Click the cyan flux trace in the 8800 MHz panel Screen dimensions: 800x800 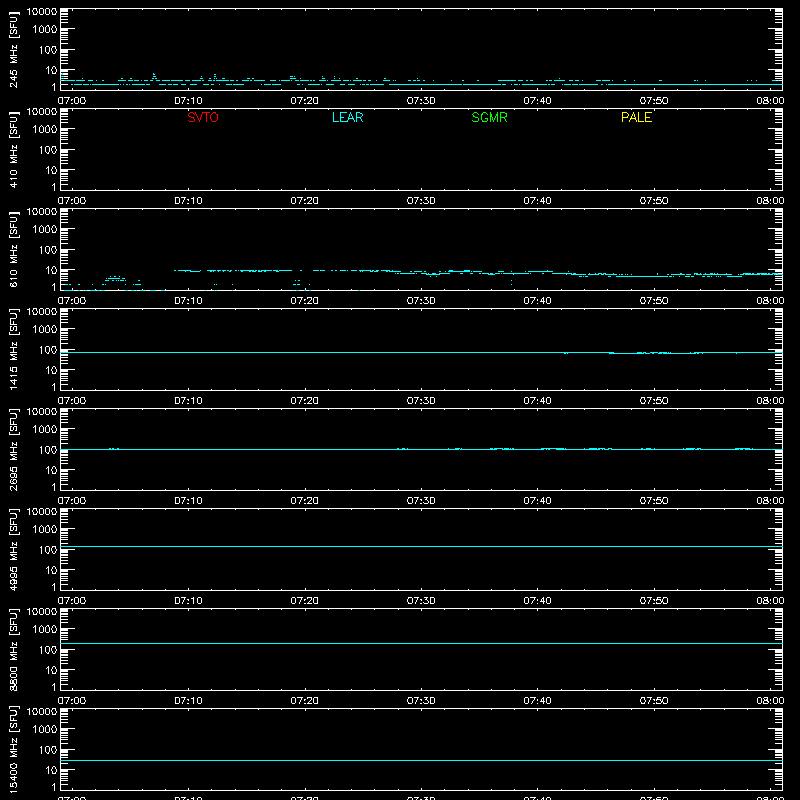click(x=421, y=643)
